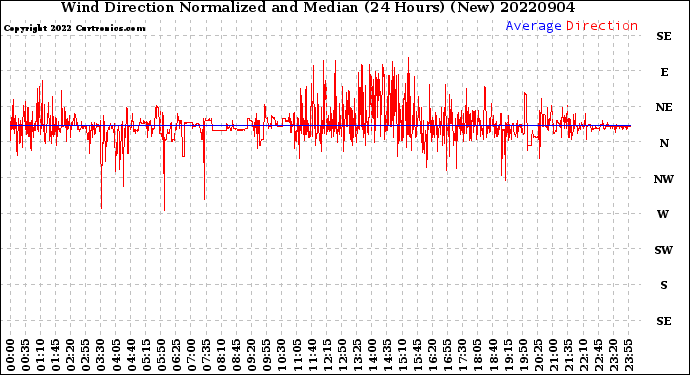
Task: Select the 04:05 time axis label
Action: point(116,355)
